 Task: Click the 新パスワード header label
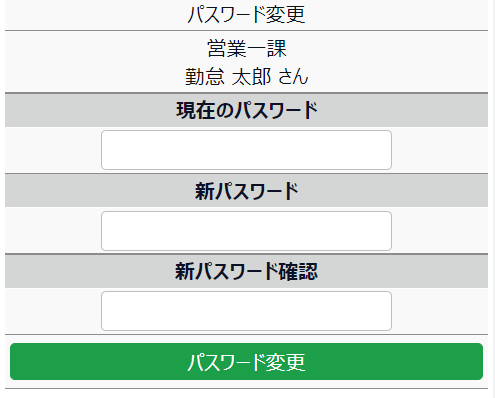tap(247, 191)
